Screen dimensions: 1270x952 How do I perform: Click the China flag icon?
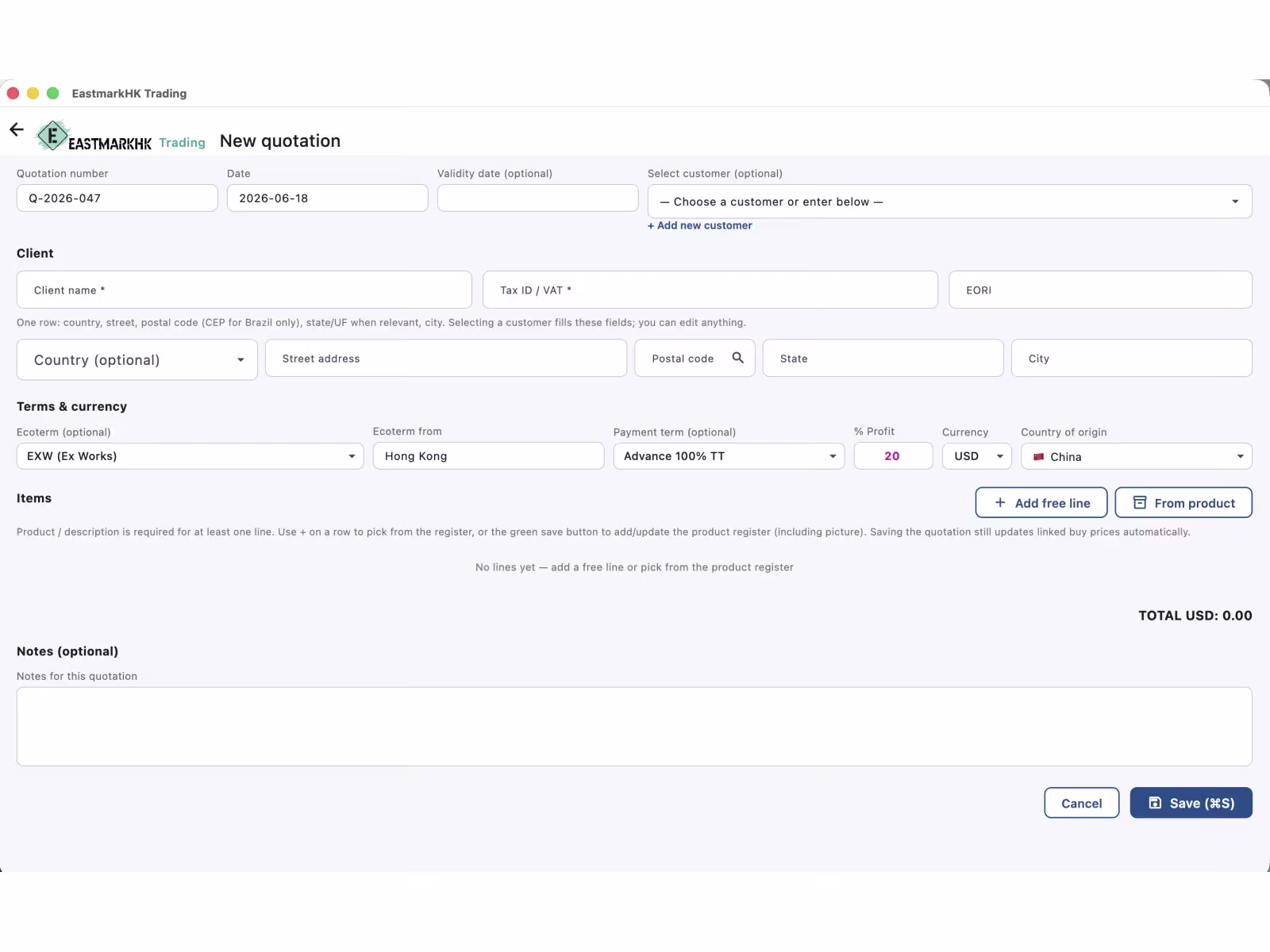coord(1038,457)
